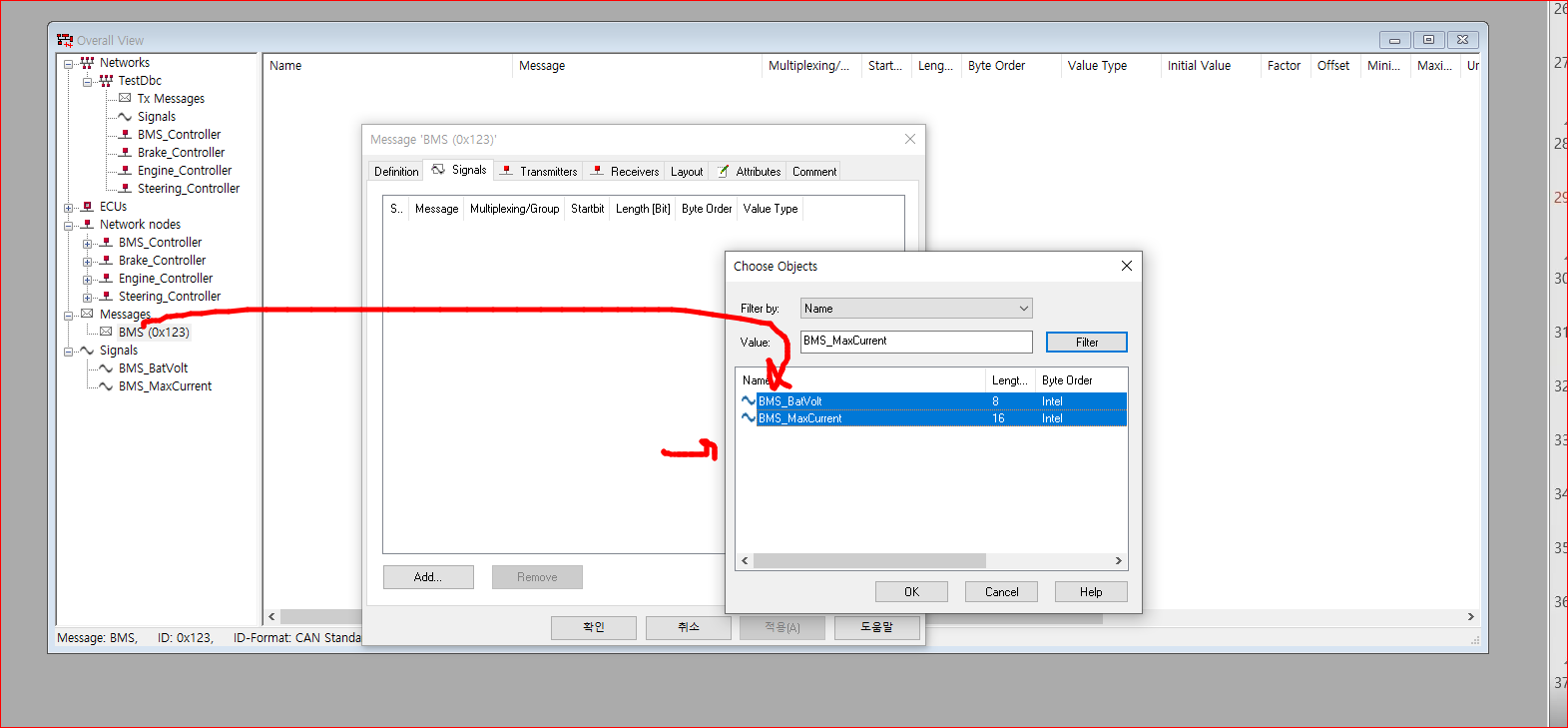Click the Engine_Controller node icon under TestDbc
The height and width of the screenshot is (728, 1568).
coord(125,170)
